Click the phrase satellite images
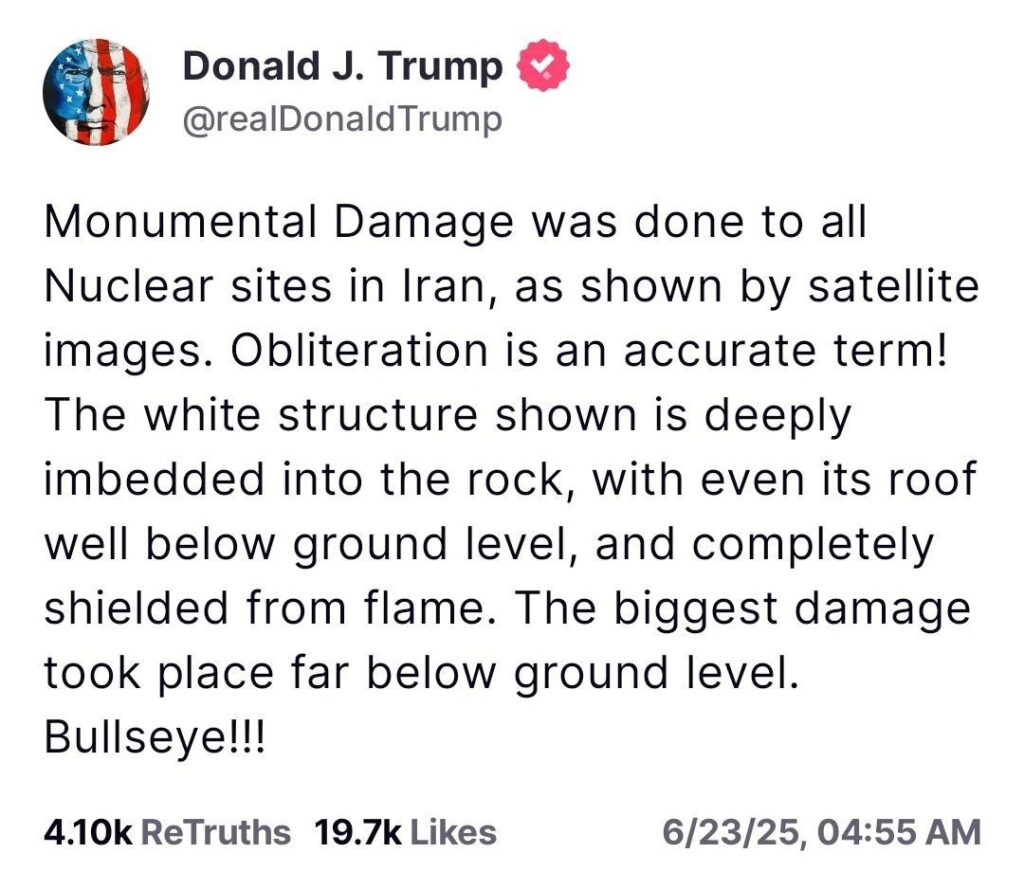The height and width of the screenshot is (871, 1024). click(x=512, y=319)
